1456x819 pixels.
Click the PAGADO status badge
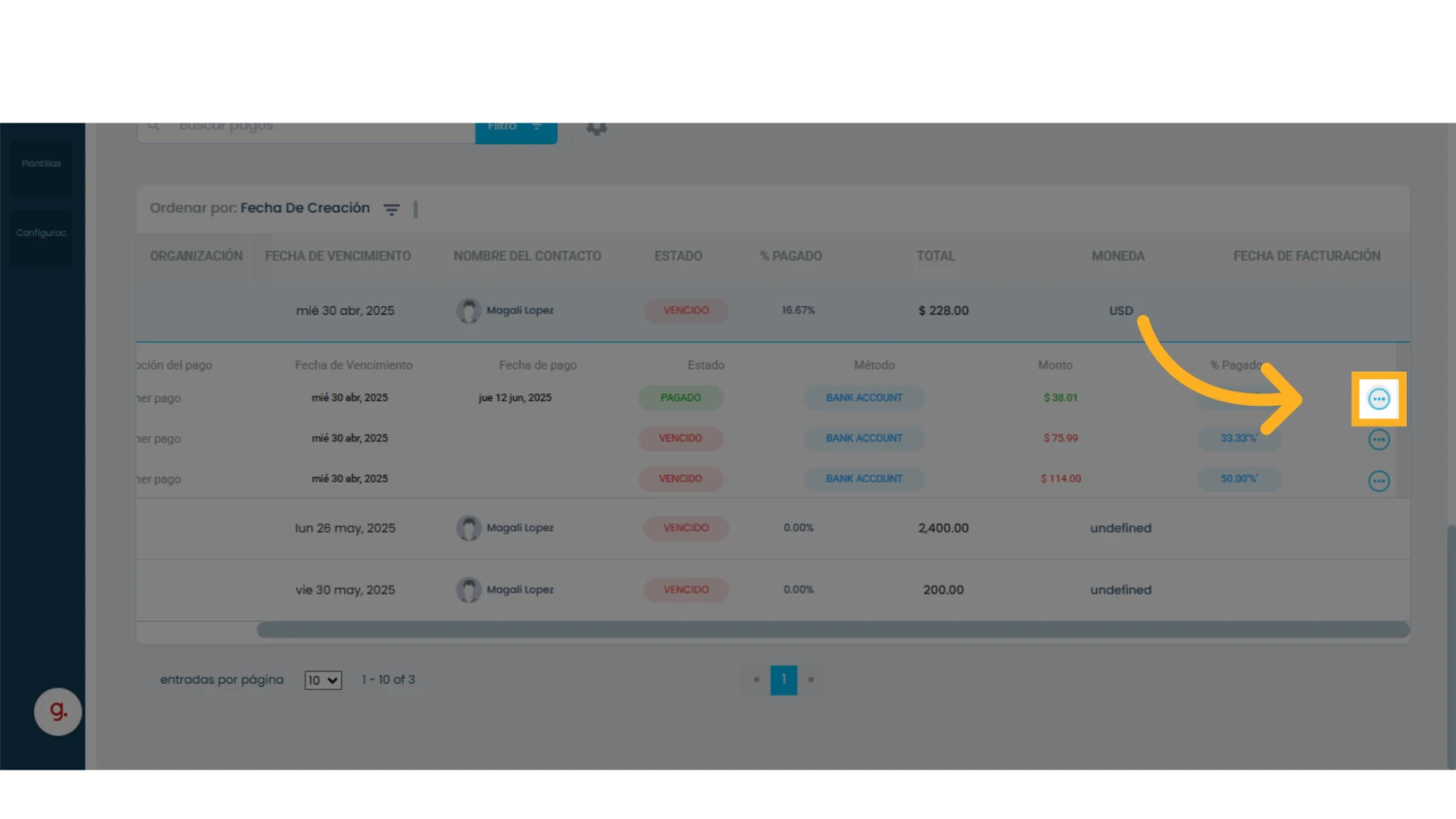[x=681, y=398]
